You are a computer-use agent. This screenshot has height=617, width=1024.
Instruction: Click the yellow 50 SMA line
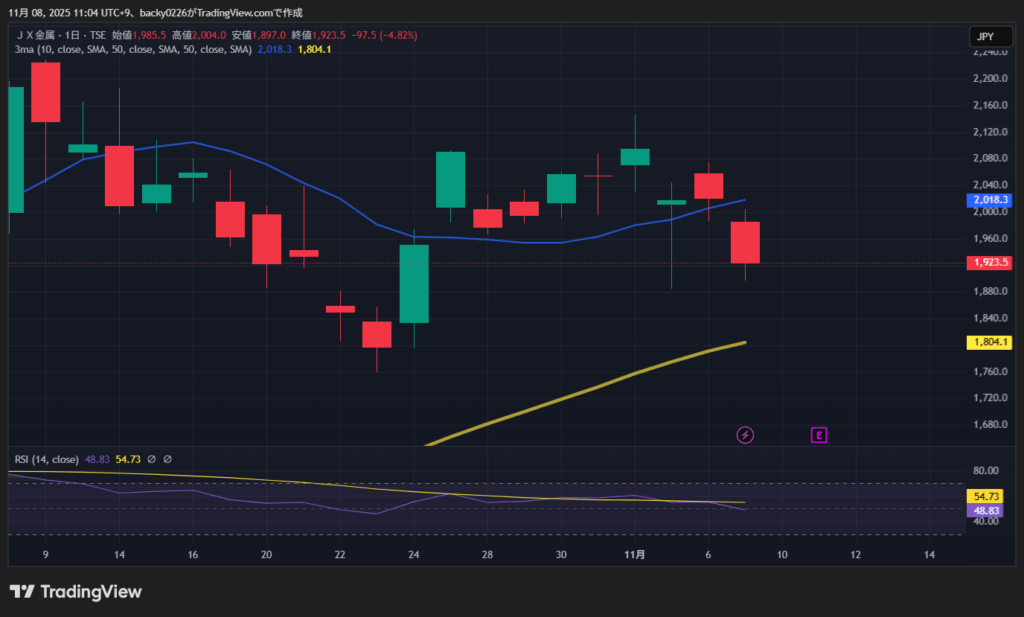click(600, 387)
